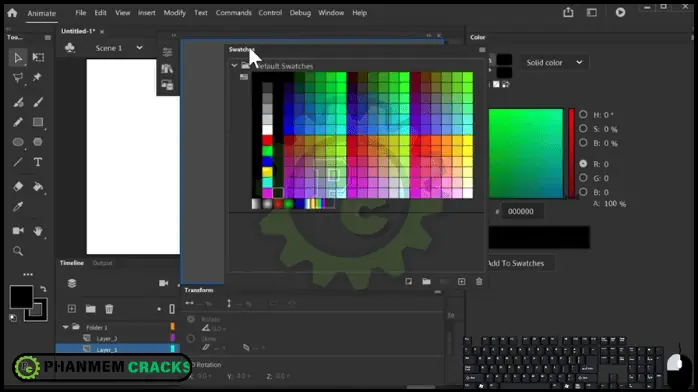Select the S saturation radio button
The width and height of the screenshot is (698, 392).
583,129
